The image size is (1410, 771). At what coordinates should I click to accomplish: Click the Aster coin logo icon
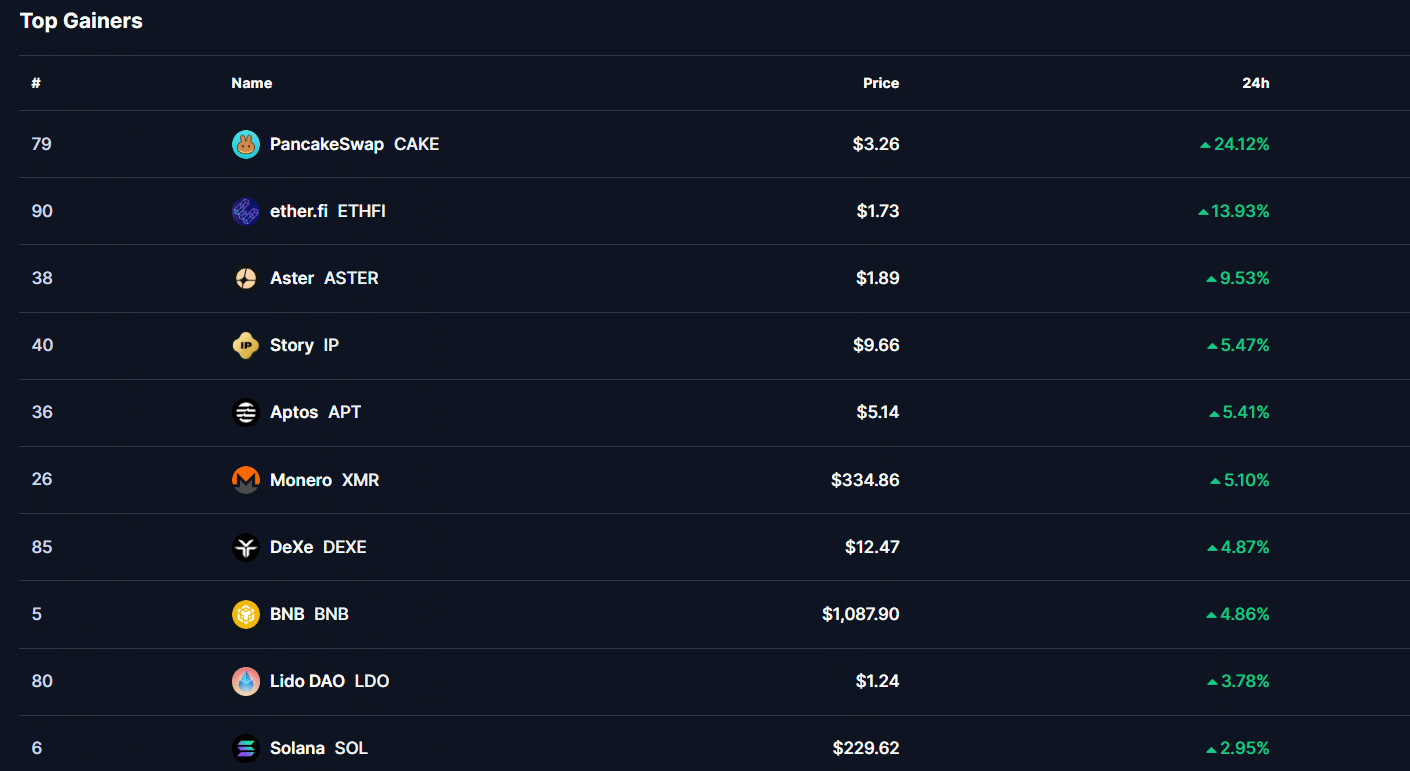[x=246, y=278]
